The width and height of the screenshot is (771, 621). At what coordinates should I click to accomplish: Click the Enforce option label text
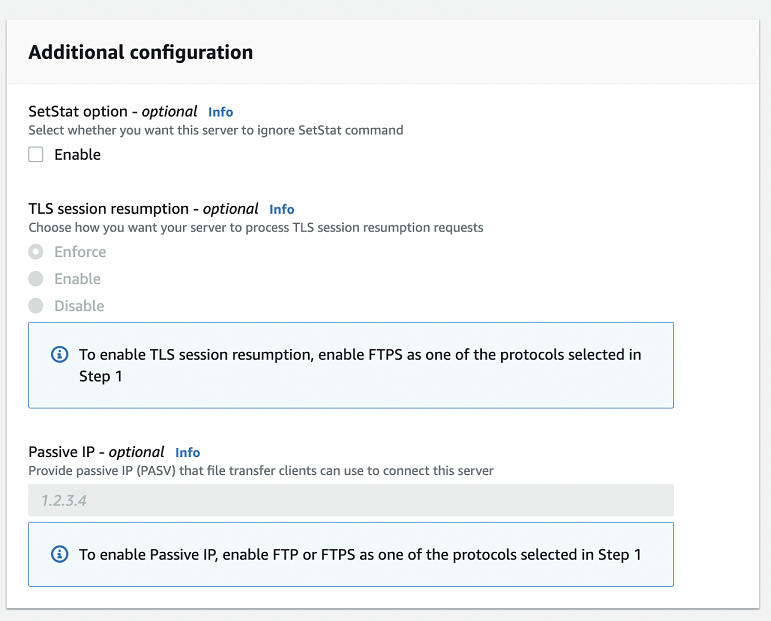coord(80,252)
